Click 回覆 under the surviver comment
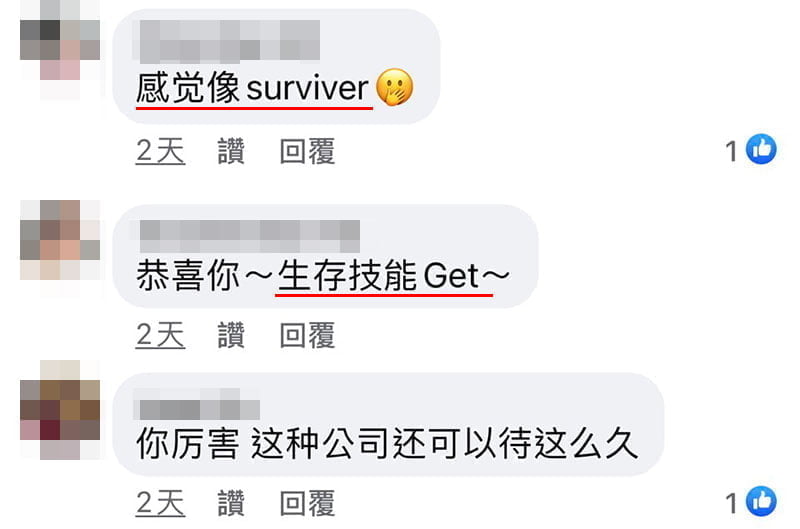Viewport: 800px width, 529px height. [307, 151]
